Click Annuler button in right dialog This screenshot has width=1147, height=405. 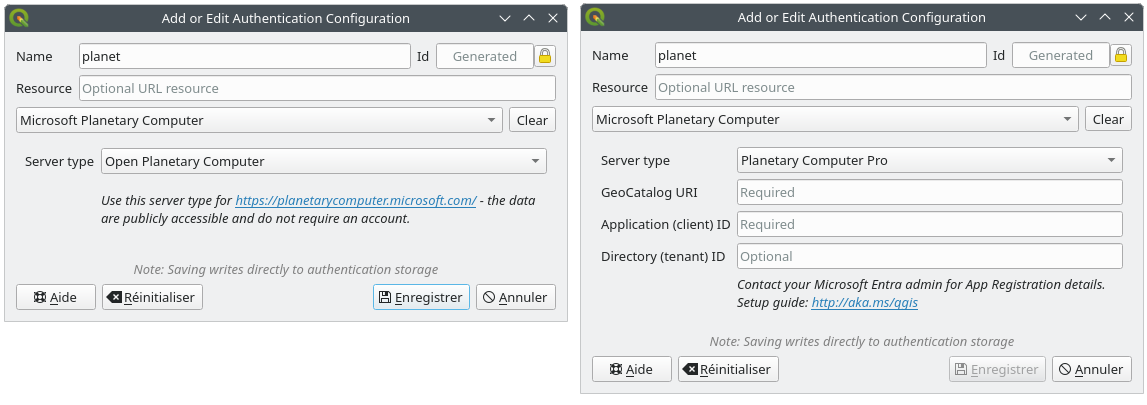pyautogui.click(x=1091, y=369)
